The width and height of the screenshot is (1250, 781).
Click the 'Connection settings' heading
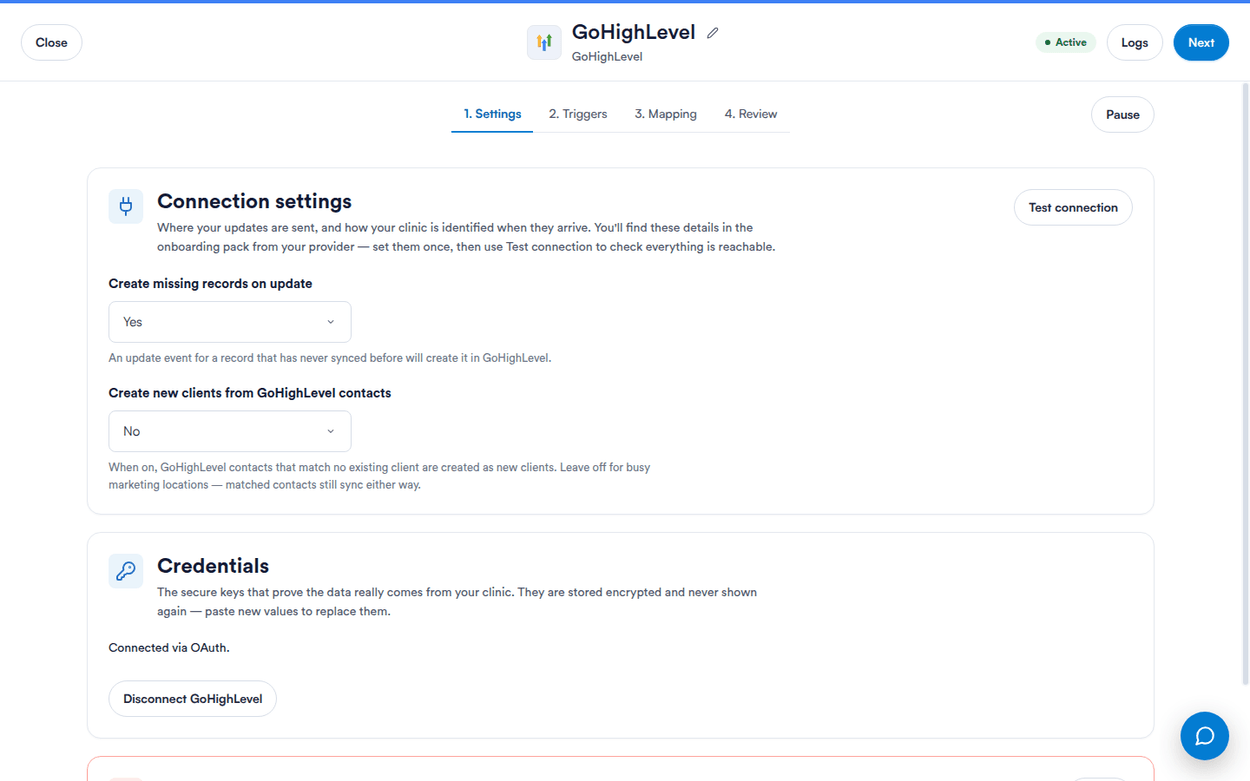pyautogui.click(x=254, y=201)
